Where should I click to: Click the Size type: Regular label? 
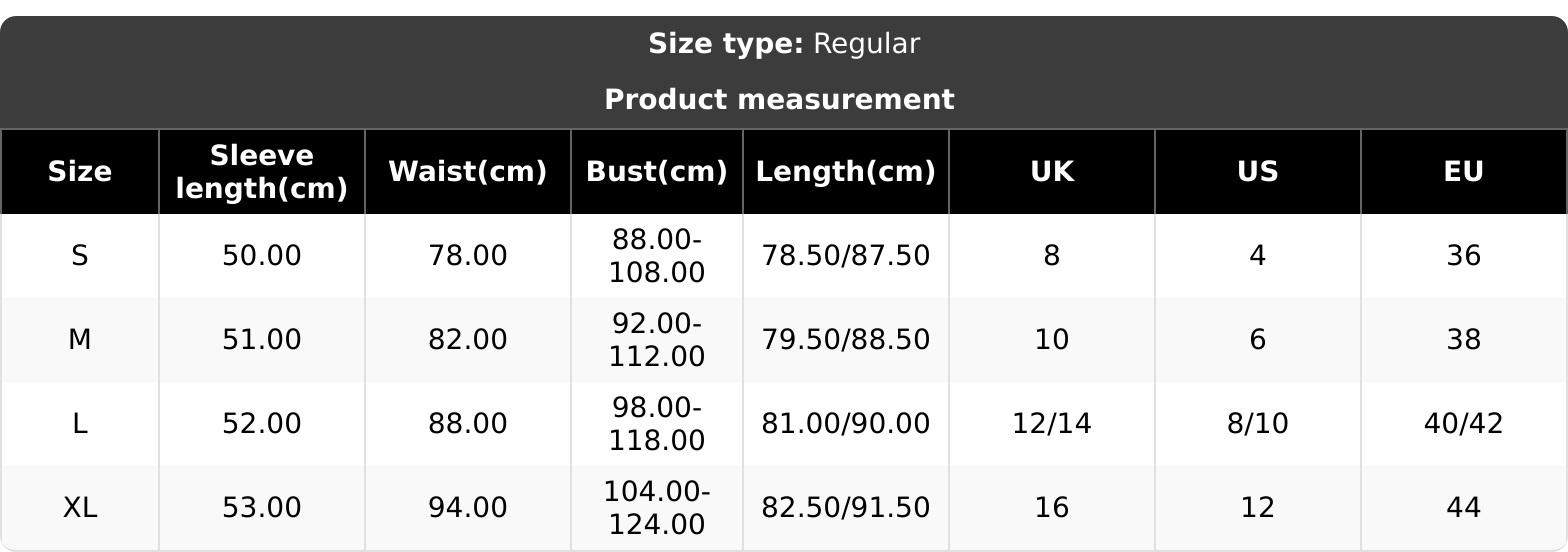pos(783,44)
